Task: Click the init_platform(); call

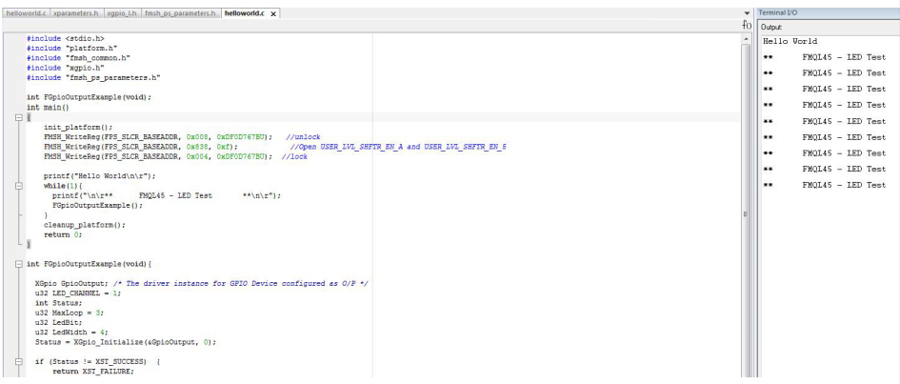Action: (78, 127)
